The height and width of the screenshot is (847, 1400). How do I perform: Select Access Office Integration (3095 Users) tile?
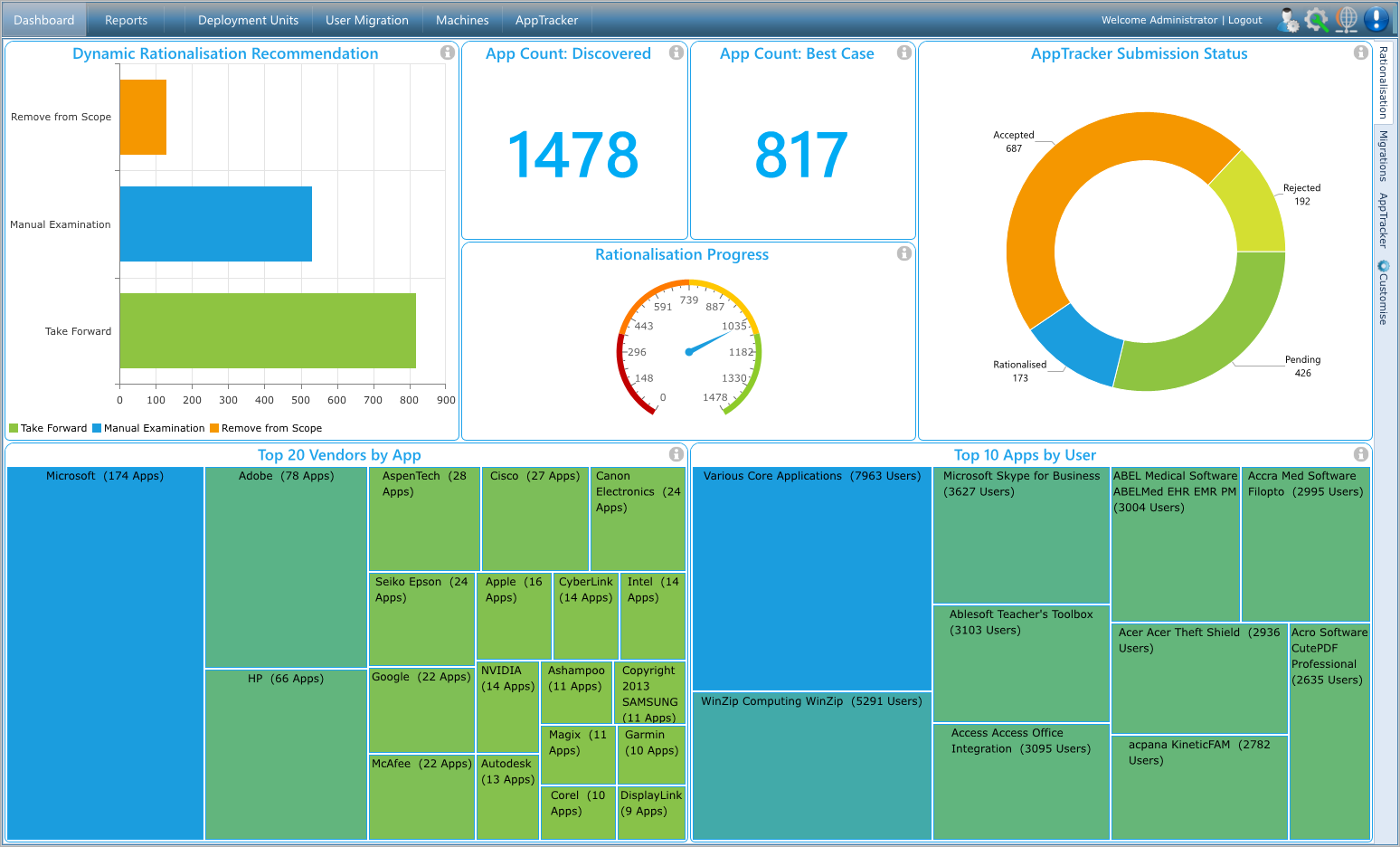coord(1021,782)
